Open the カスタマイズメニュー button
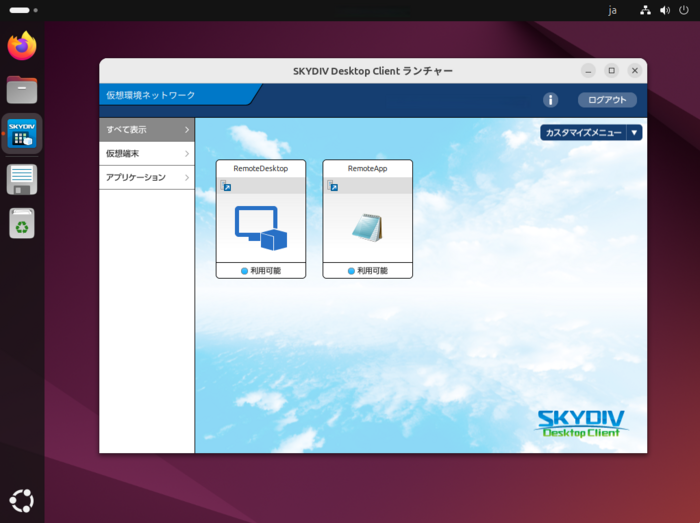The width and height of the screenshot is (700, 523). (x=583, y=133)
